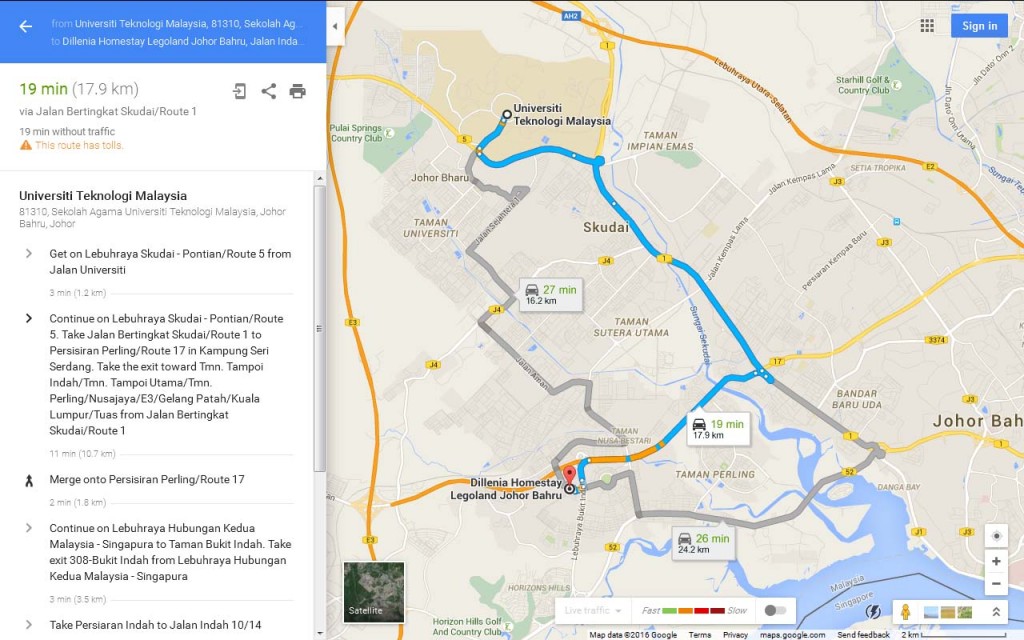Zoom out on the map
Viewport: 1024px width, 640px height.
click(996, 584)
